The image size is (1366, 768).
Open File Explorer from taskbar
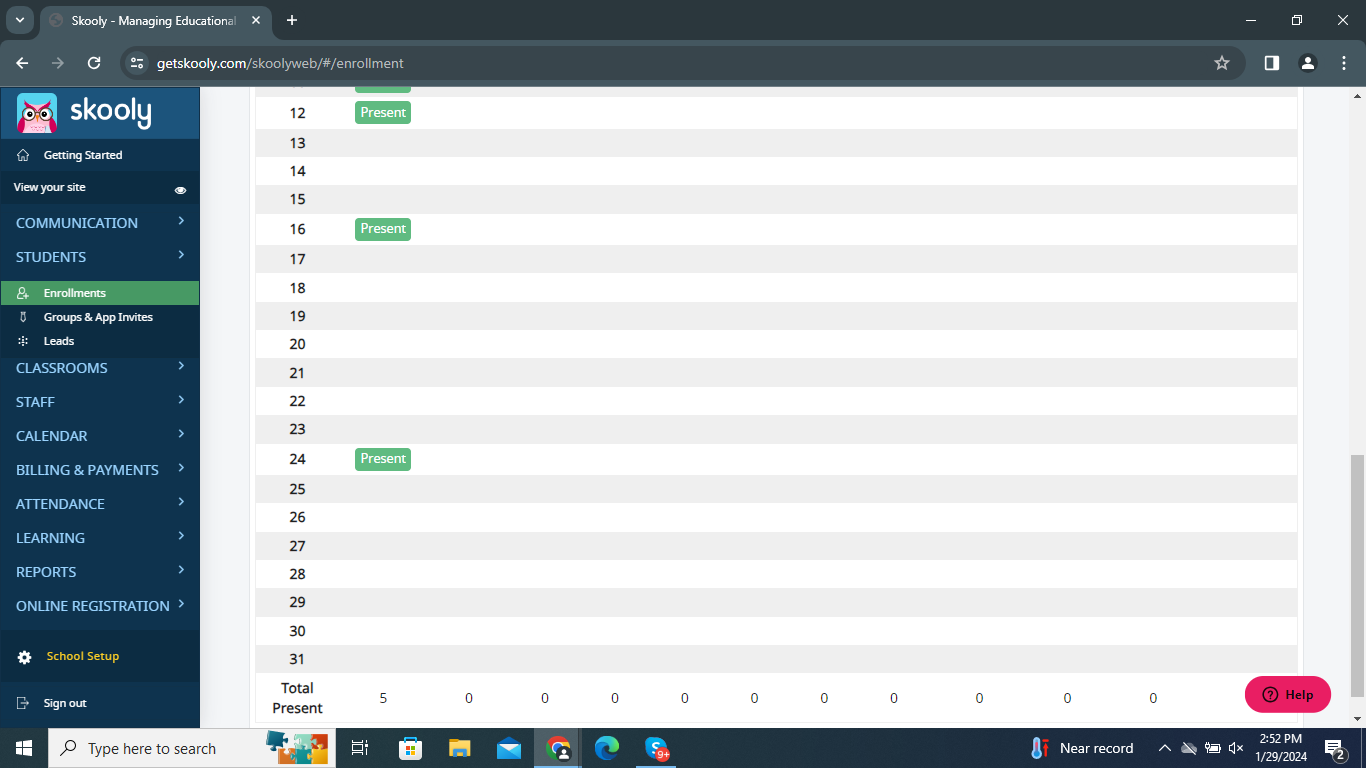click(459, 748)
